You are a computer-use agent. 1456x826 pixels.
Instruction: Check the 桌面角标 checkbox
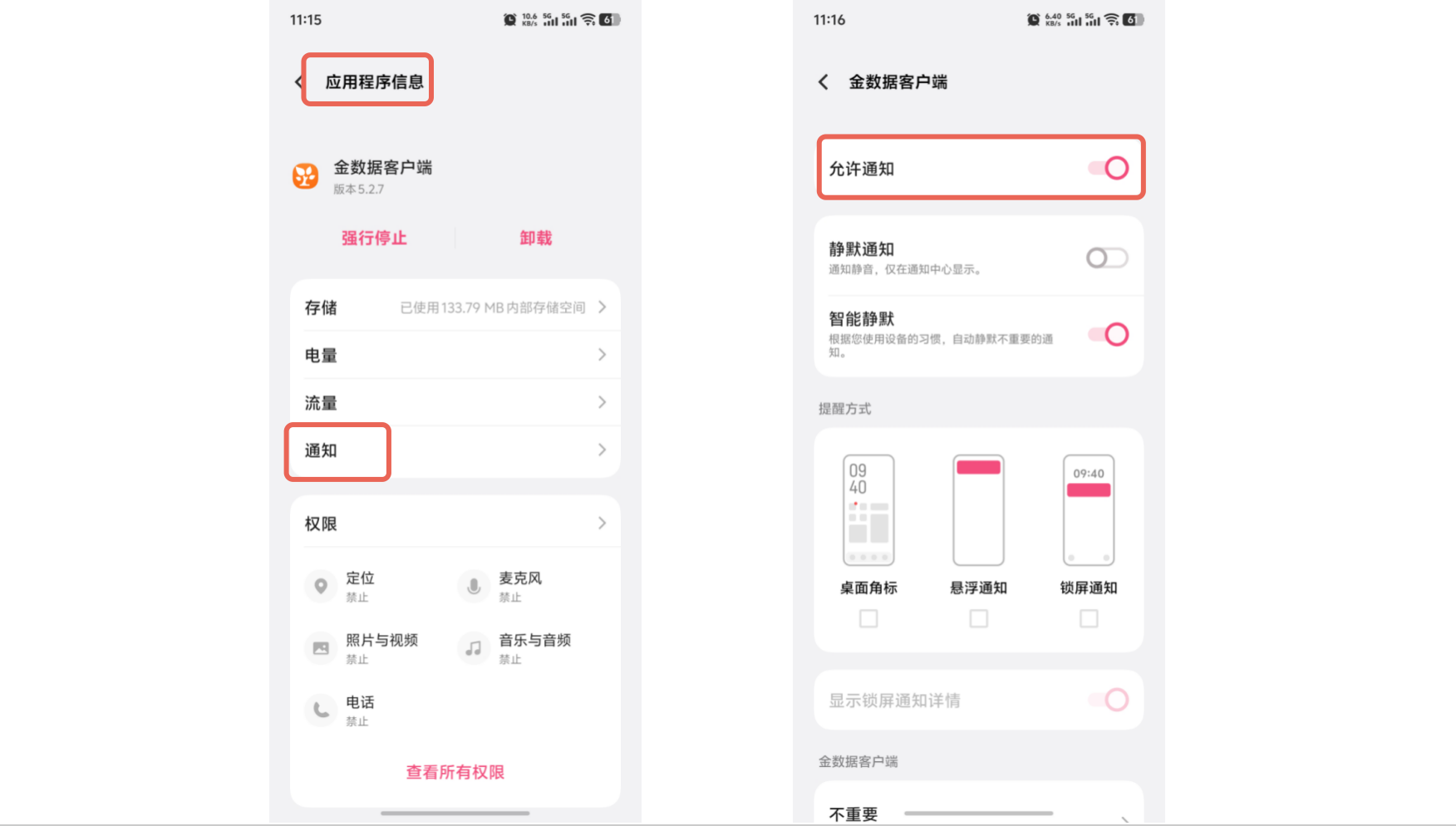pos(868,618)
